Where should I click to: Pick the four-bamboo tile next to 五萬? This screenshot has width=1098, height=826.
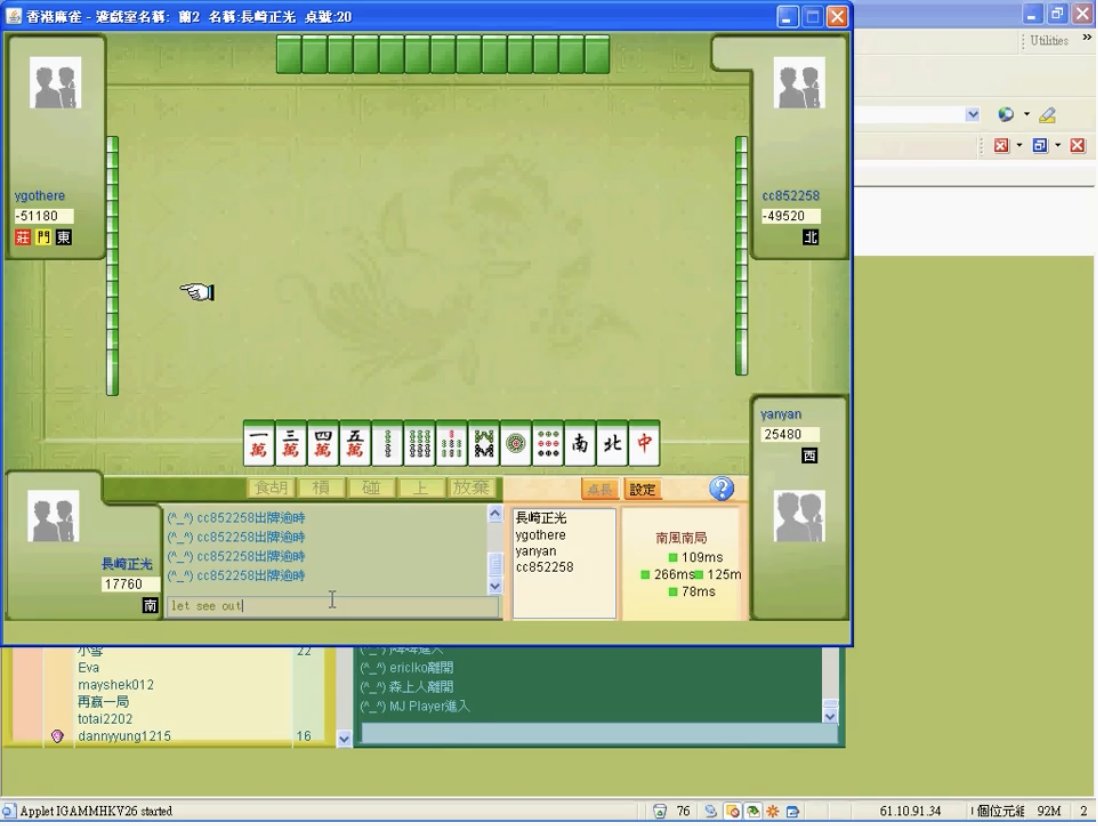pyautogui.click(x=387, y=443)
